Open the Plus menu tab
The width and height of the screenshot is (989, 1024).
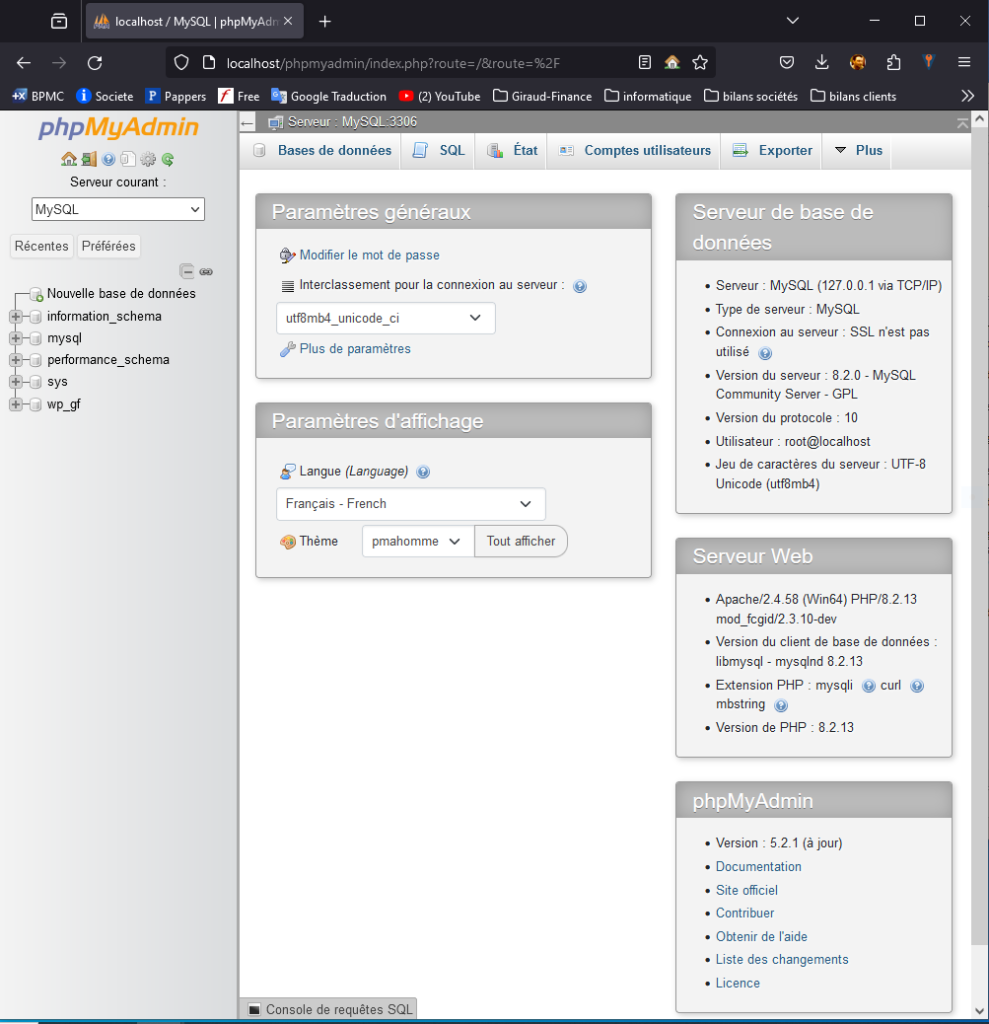(x=859, y=151)
